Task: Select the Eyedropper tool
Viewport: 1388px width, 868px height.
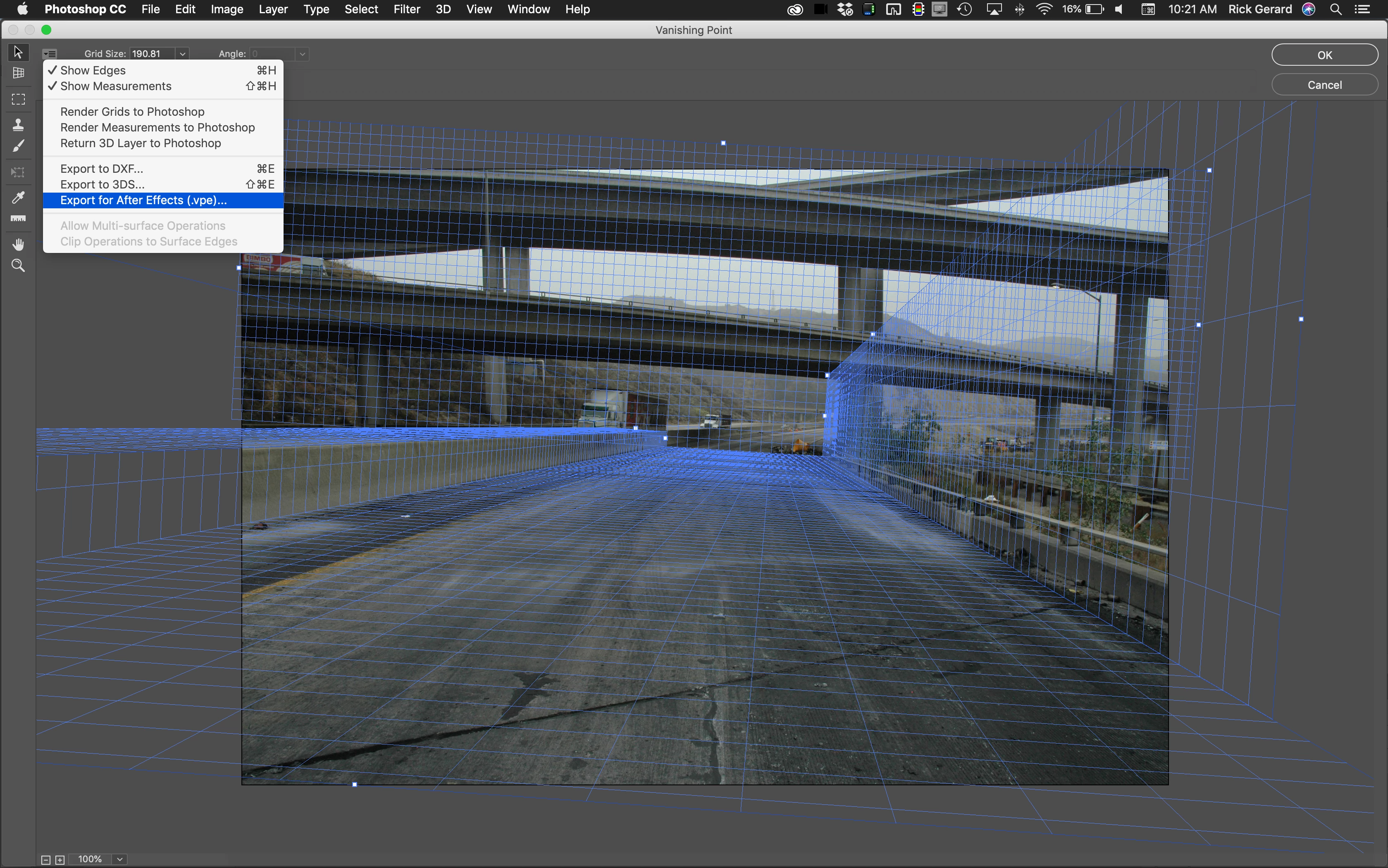Action: point(18,198)
